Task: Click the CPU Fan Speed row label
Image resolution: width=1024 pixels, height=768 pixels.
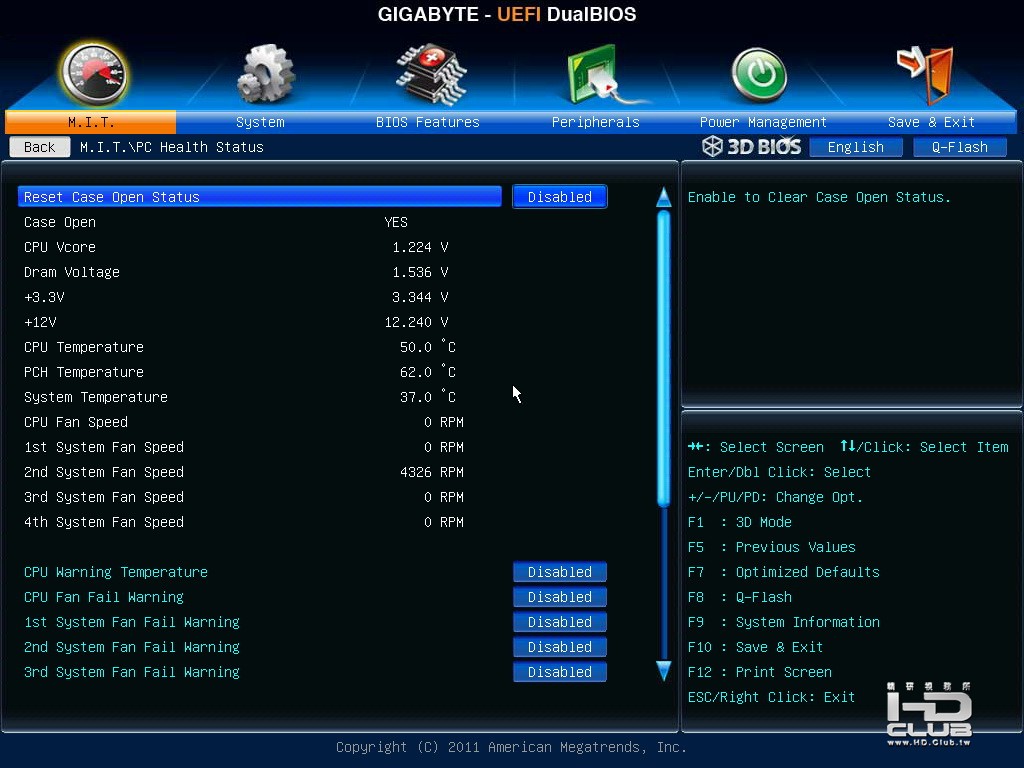Action: coord(76,422)
